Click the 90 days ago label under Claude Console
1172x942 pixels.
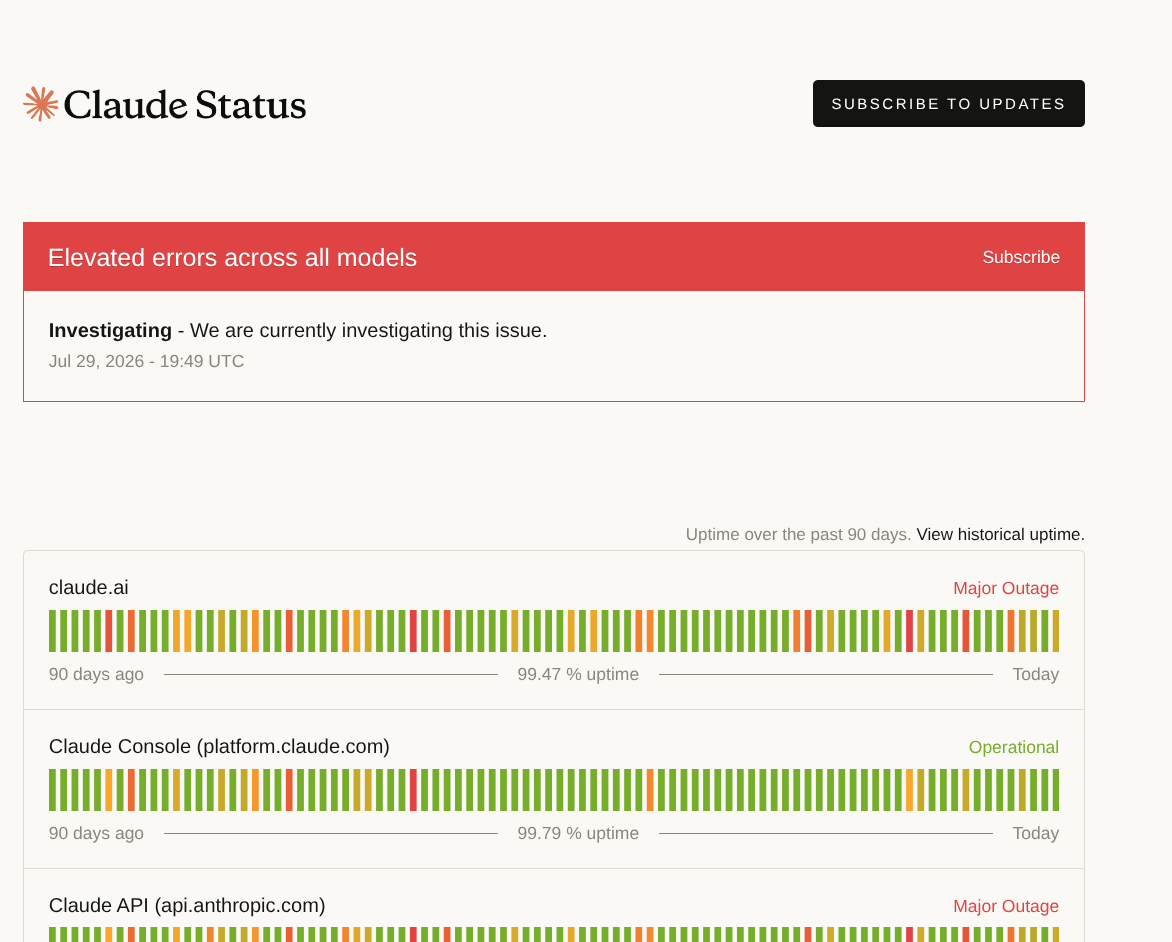click(96, 834)
